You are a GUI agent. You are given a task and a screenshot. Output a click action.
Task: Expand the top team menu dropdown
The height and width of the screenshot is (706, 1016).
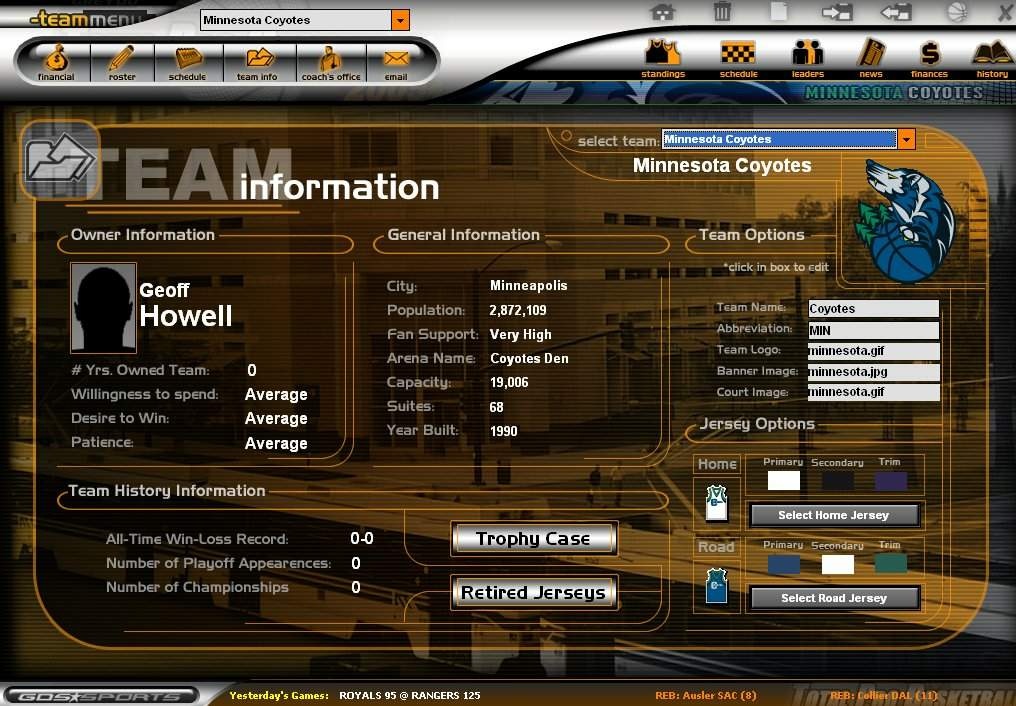click(x=400, y=20)
